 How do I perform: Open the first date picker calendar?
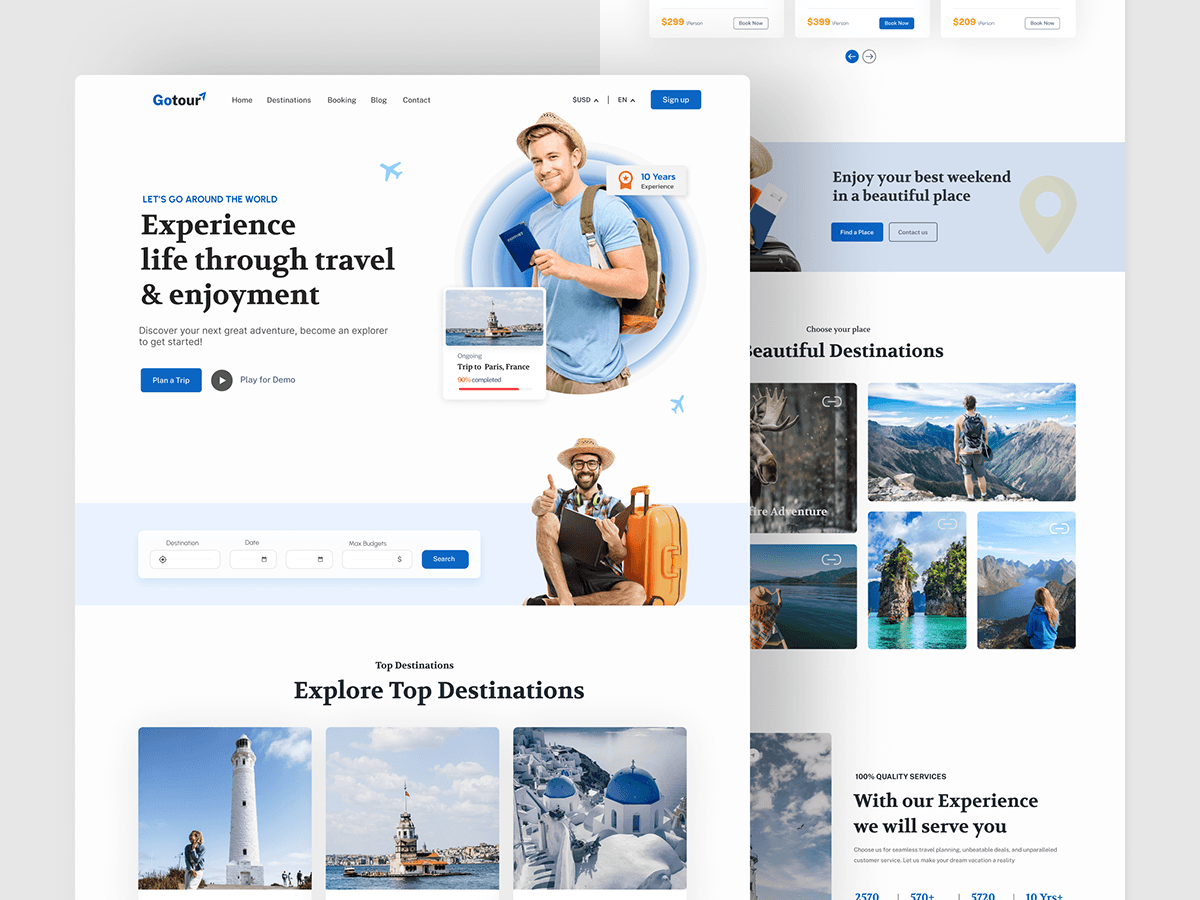point(264,560)
